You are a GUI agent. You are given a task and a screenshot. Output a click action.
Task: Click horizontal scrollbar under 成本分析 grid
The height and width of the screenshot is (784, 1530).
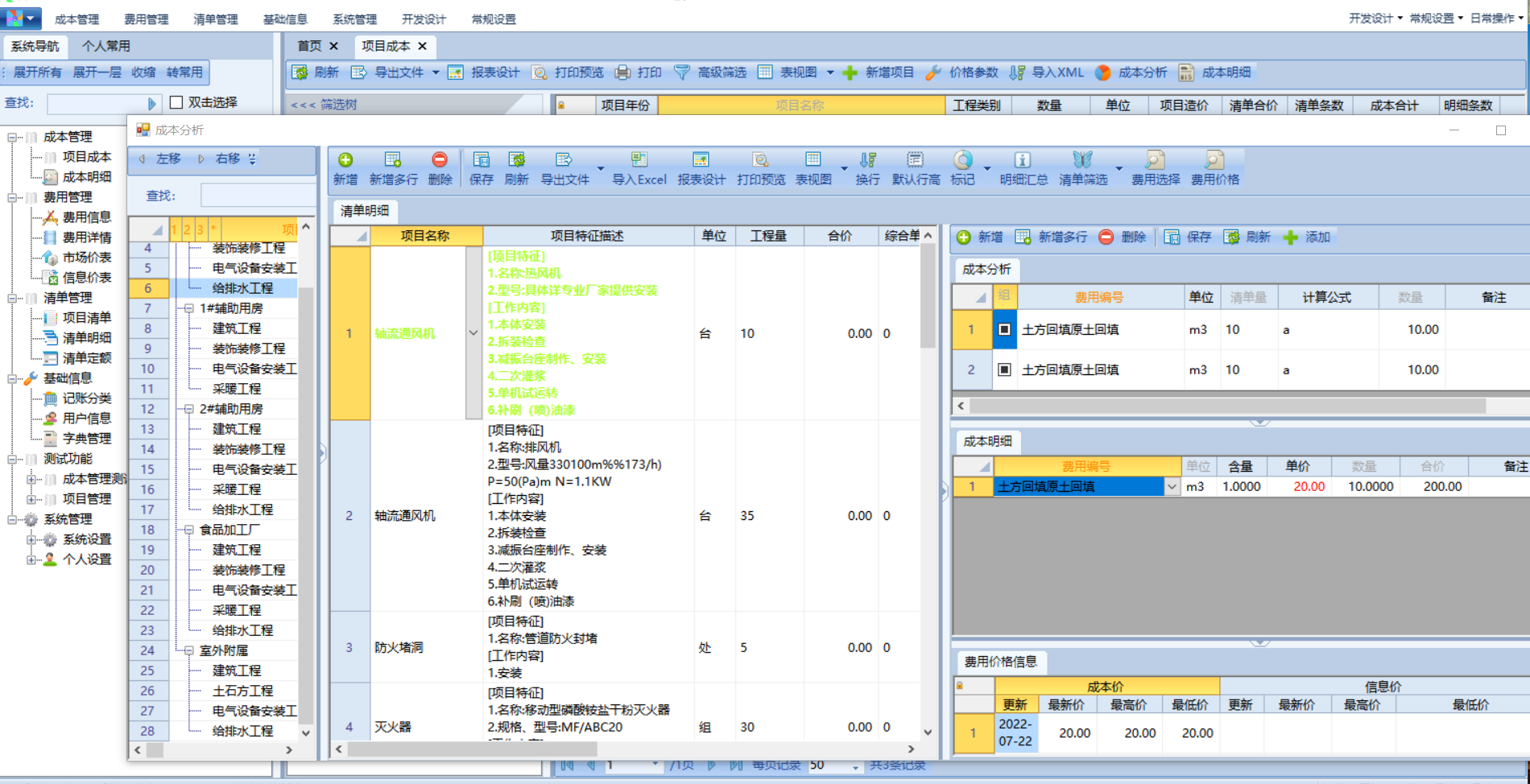point(1228,406)
